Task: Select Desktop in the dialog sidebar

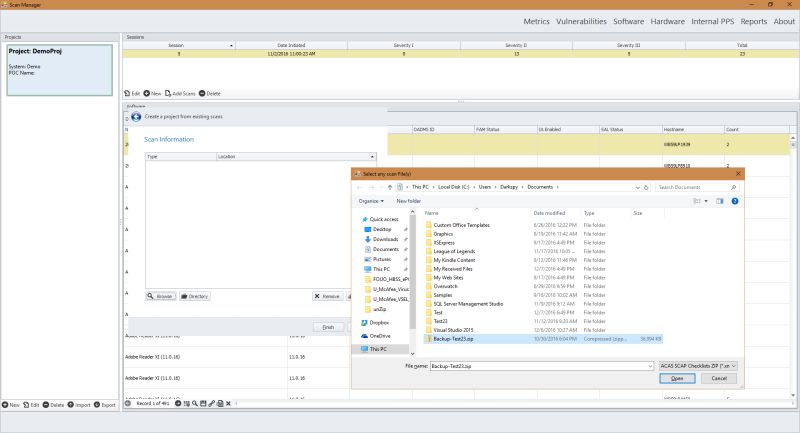Action: (378, 230)
